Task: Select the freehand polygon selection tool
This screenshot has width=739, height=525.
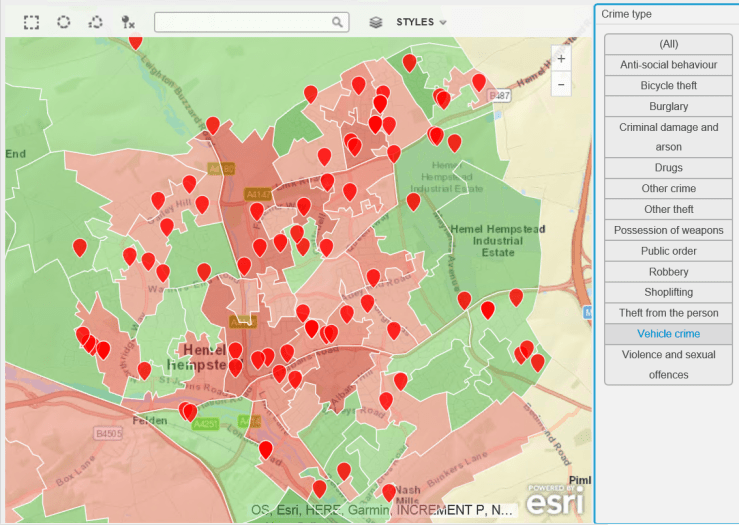Action: tap(96, 22)
